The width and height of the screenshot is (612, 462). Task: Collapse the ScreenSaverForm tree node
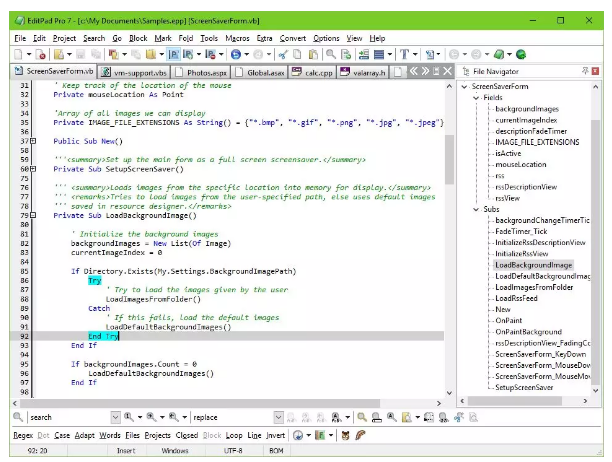(x=464, y=87)
